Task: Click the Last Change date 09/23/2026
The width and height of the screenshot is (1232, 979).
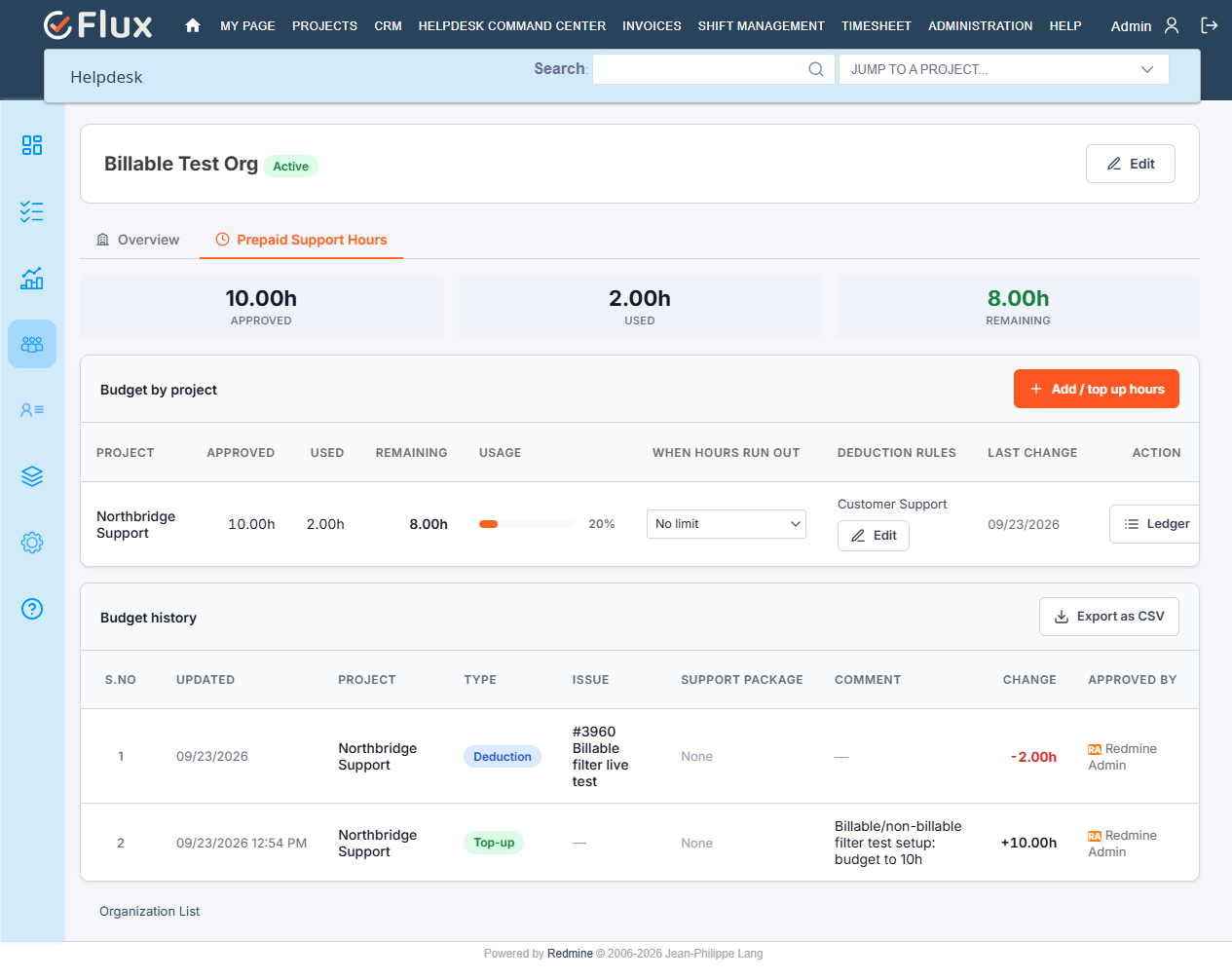Action: click(1024, 524)
